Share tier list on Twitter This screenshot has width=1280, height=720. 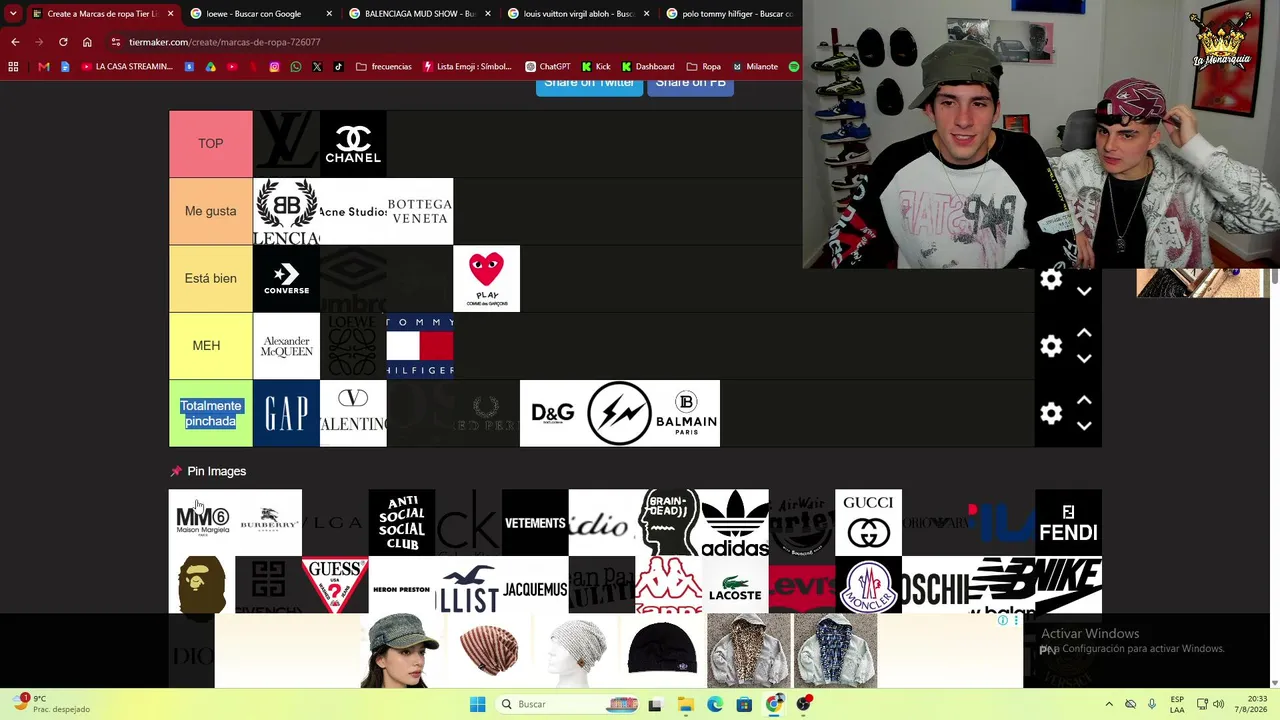tap(589, 85)
